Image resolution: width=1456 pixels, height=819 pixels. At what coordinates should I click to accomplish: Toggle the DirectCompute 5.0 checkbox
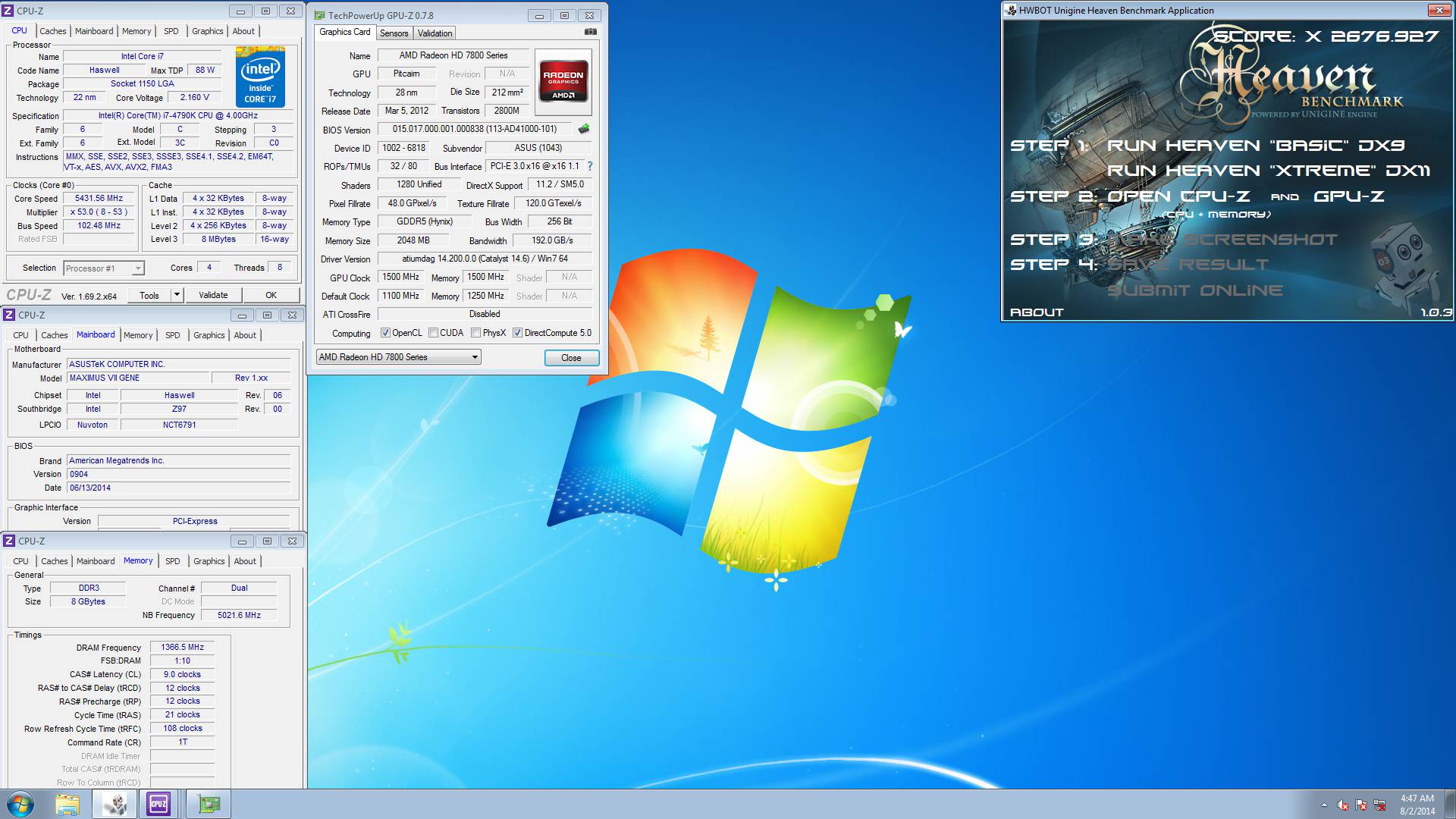(517, 333)
